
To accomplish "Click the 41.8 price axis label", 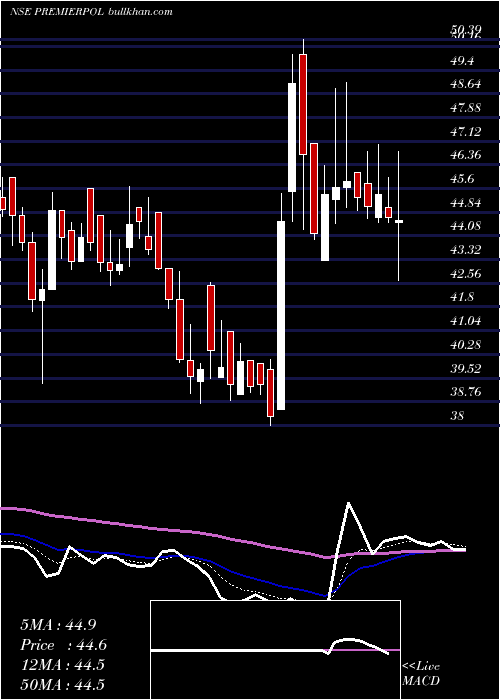I will point(462,298).
